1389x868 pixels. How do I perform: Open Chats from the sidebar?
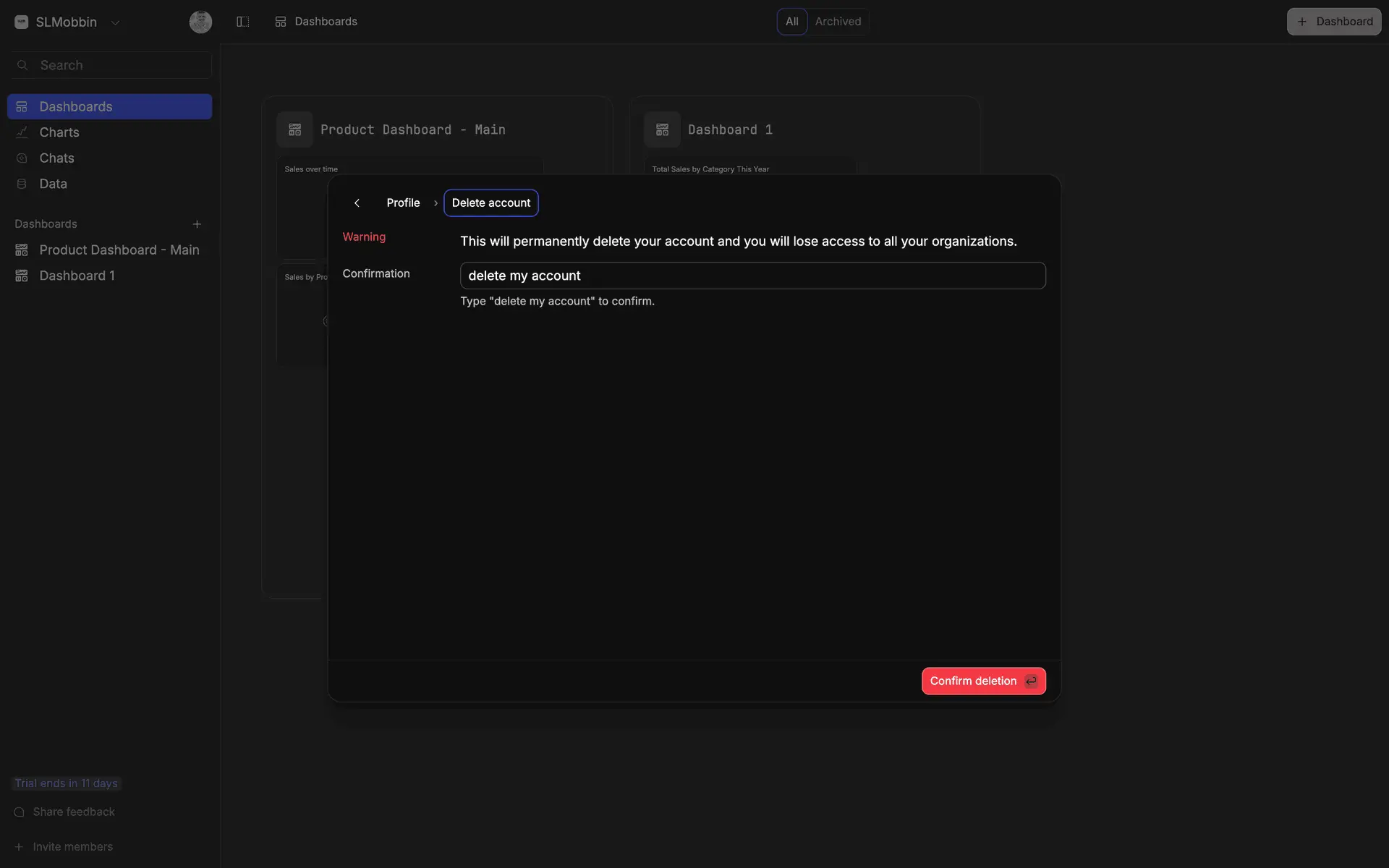[x=56, y=158]
